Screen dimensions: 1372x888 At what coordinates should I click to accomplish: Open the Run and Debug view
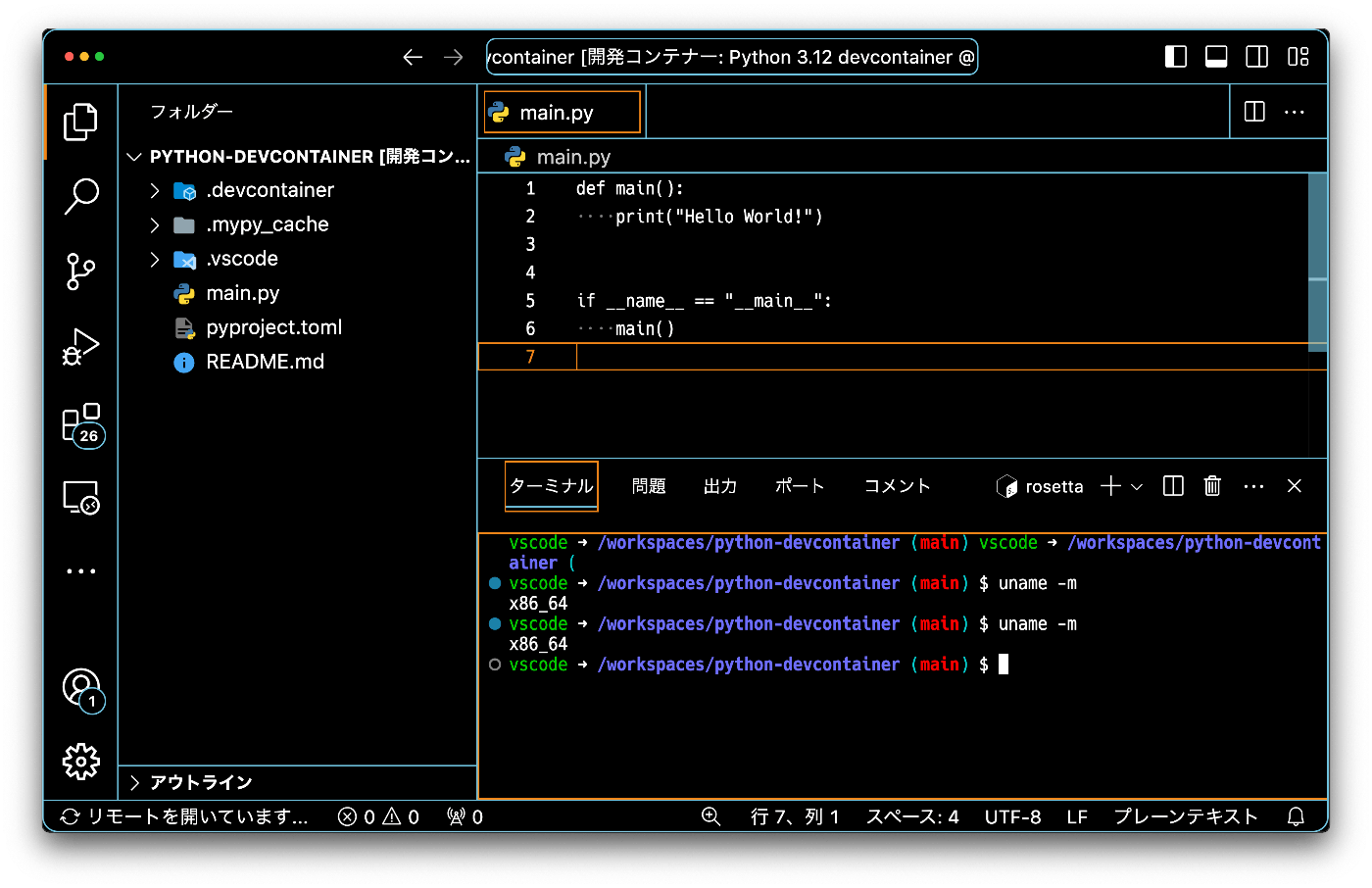80,347
